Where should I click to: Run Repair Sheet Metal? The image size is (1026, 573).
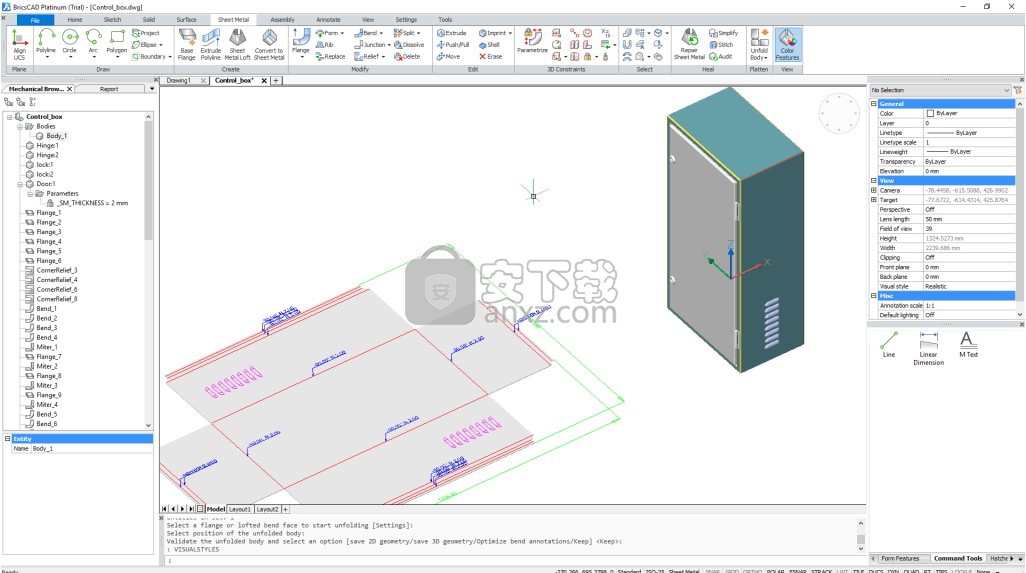(x=689, y=44)
